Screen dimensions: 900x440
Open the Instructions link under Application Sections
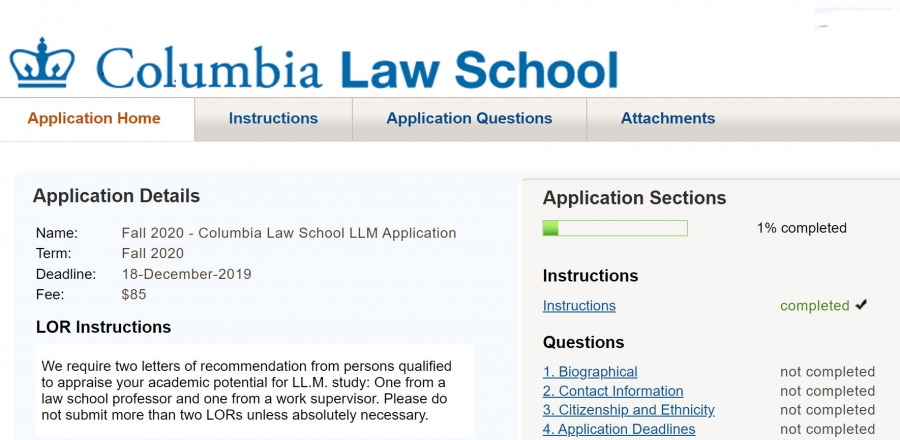coord(579,306)
